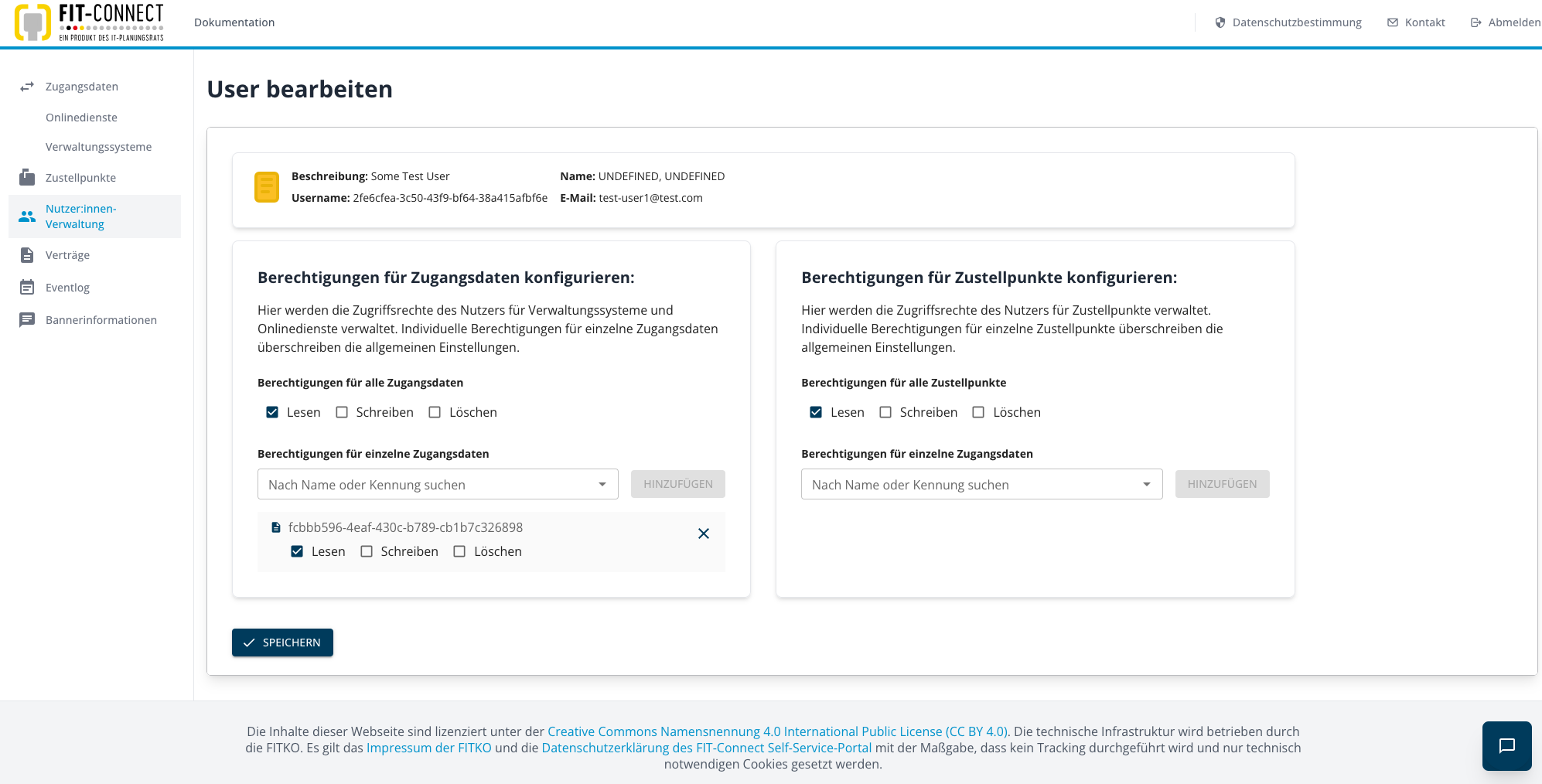This screenshot has width=1542, height=784.
Task: Expand the Zugangsdaten search dropdown arrow
Action: (602, 484)
